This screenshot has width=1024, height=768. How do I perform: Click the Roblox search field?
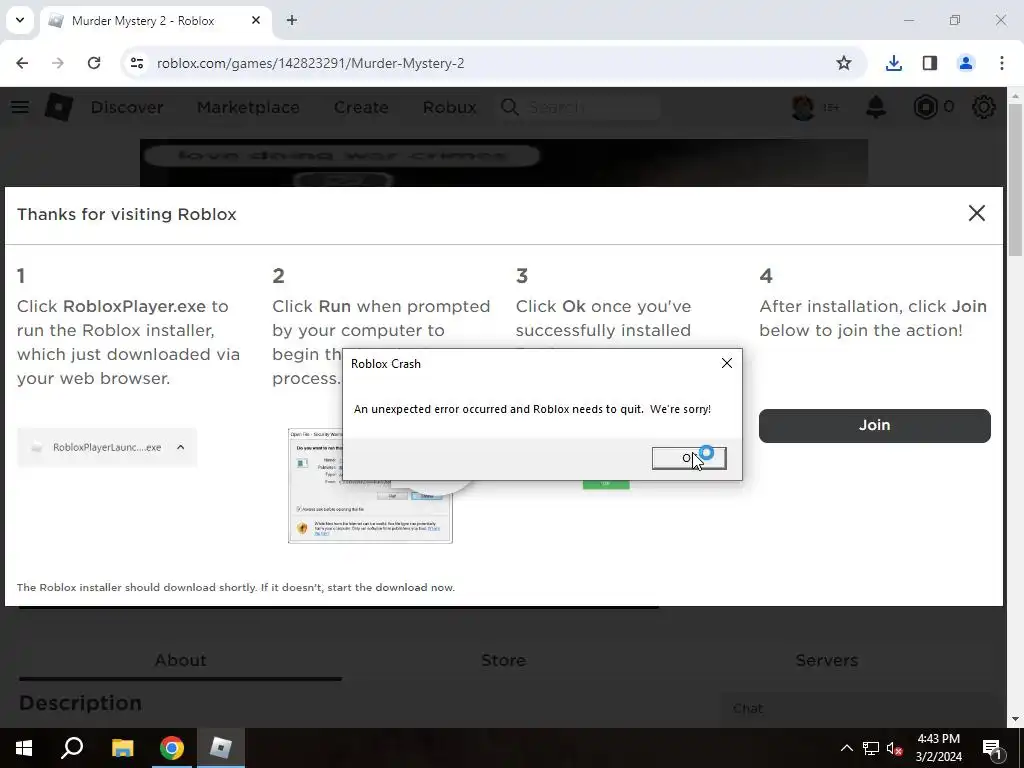point(581,107)
